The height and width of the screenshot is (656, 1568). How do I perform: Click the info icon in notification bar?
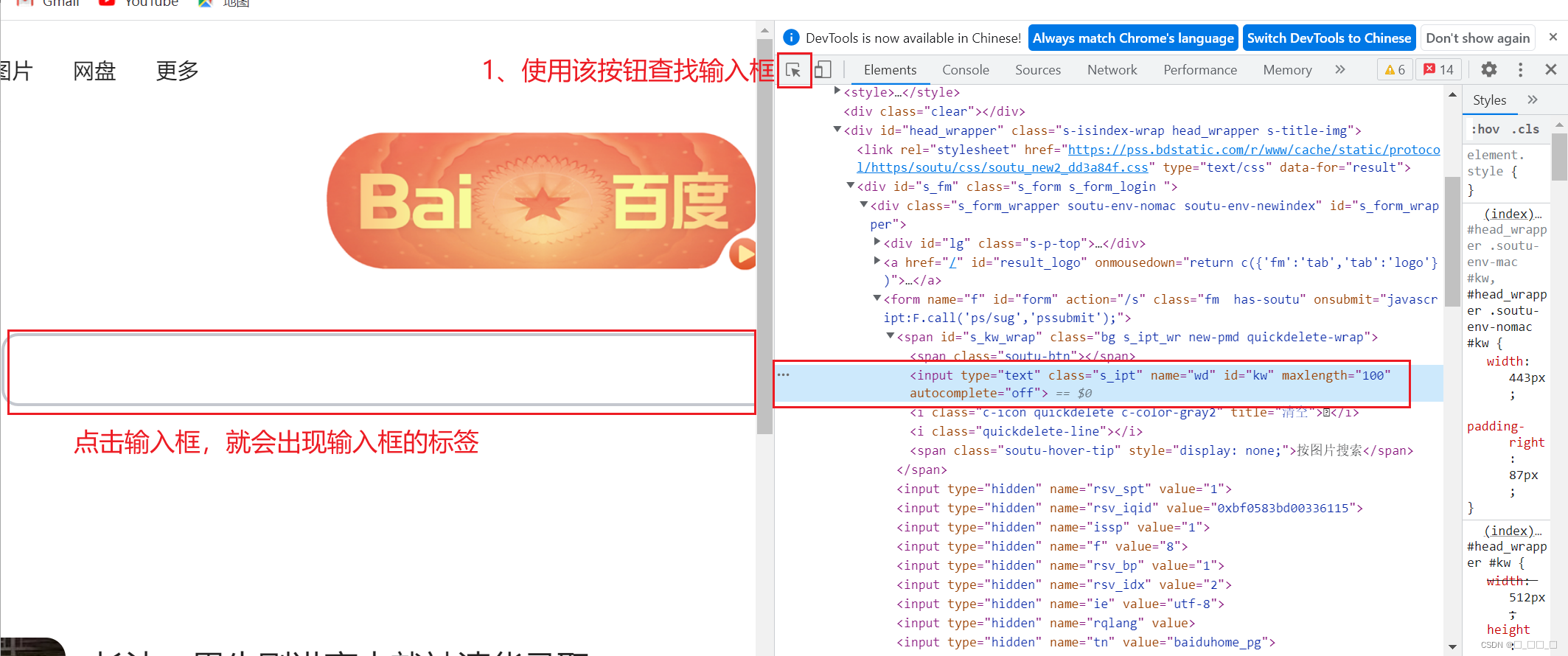[791, 38]
